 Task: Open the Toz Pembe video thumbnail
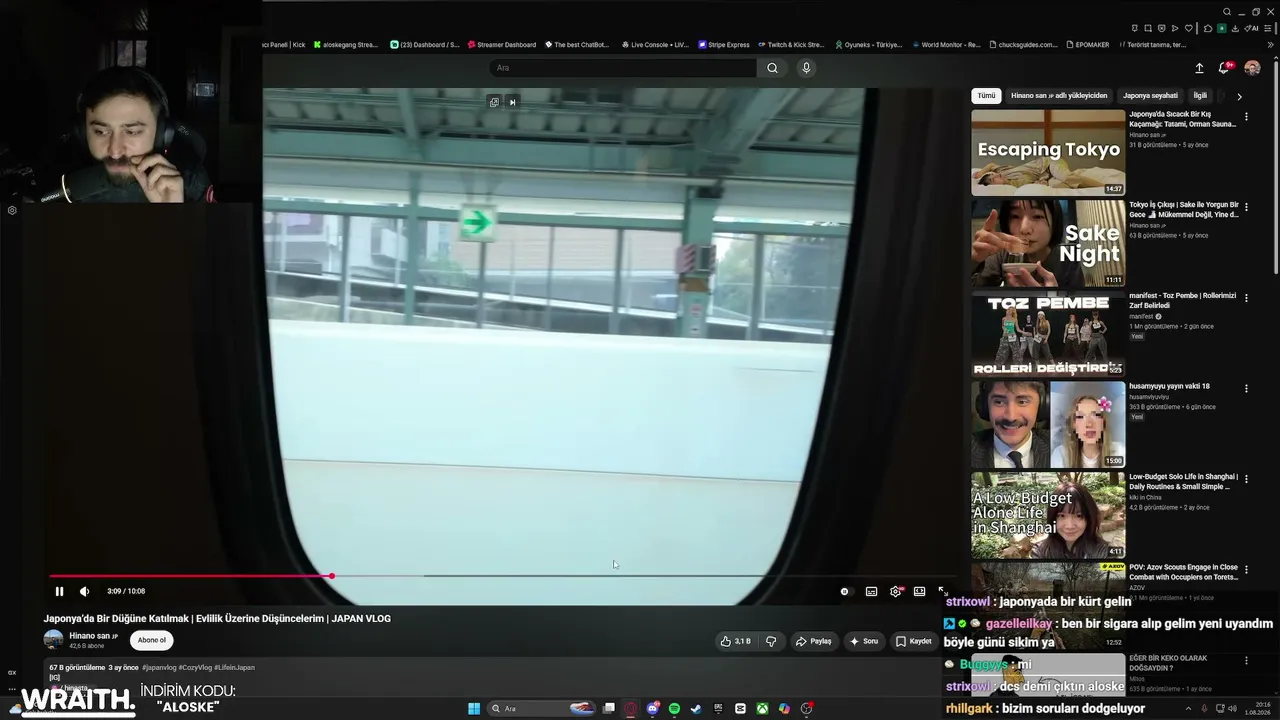point(1048,334)
